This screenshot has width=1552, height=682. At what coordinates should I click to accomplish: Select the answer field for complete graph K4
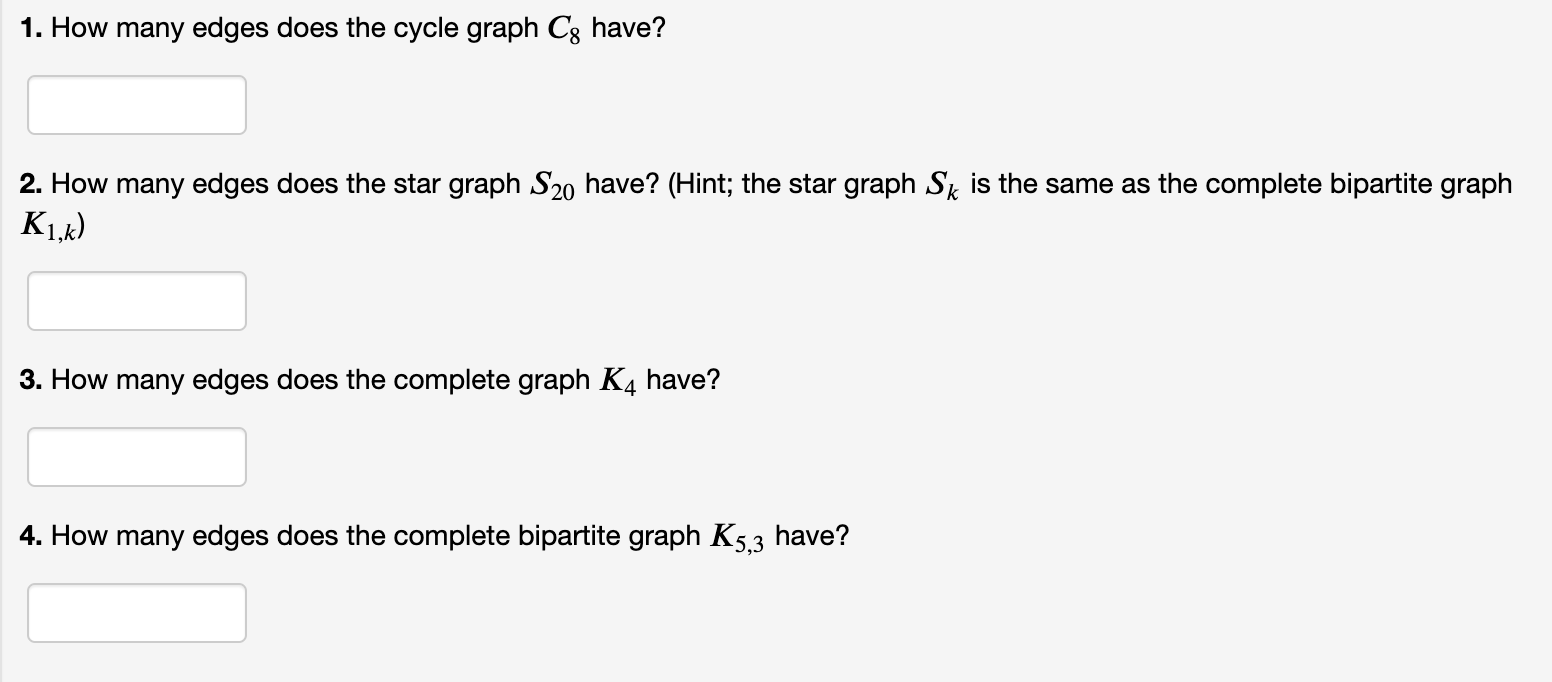click(x=137, y=457)
